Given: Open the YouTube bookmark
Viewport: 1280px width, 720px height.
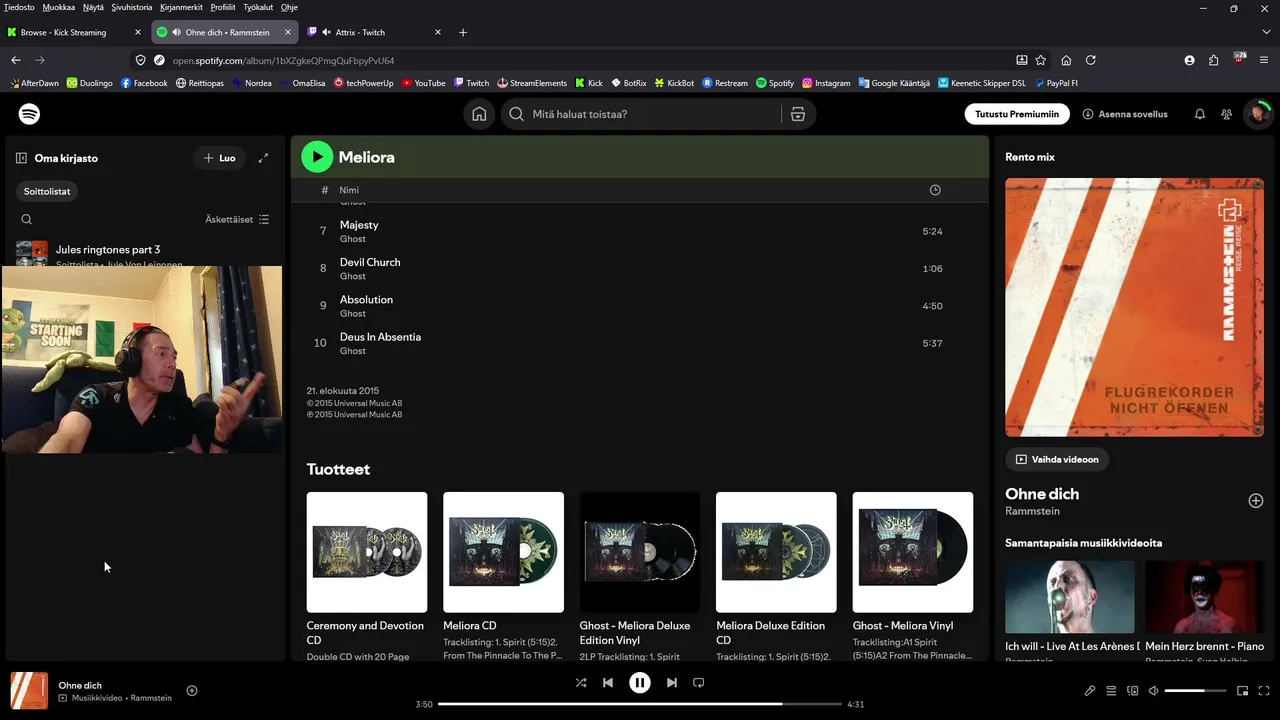Looking at the screenshot, I should coord(423,83).
